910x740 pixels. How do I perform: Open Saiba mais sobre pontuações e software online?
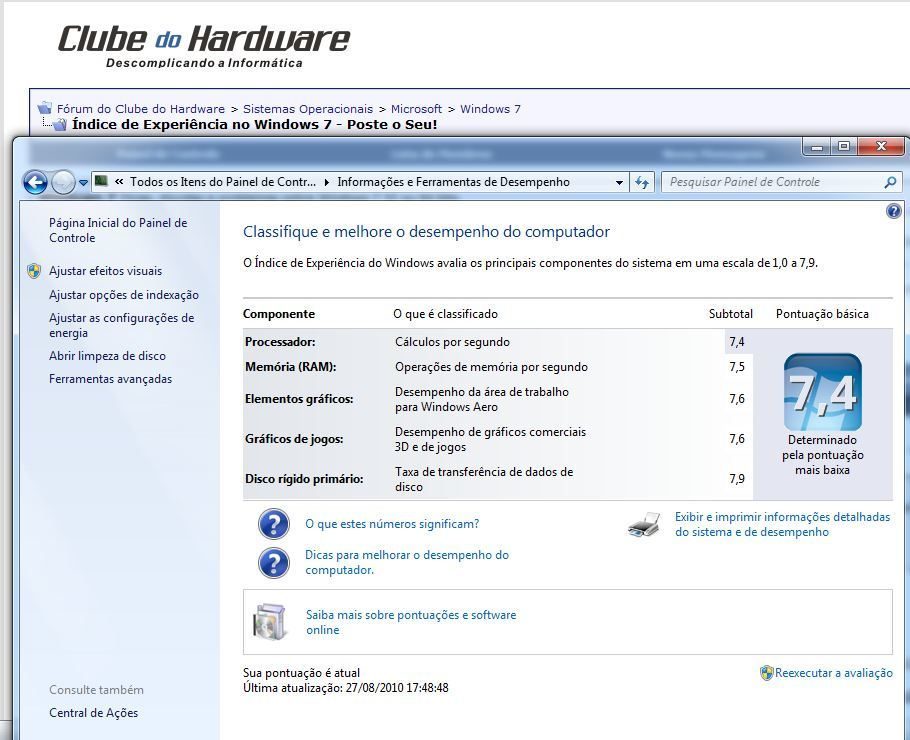point(411,622)
